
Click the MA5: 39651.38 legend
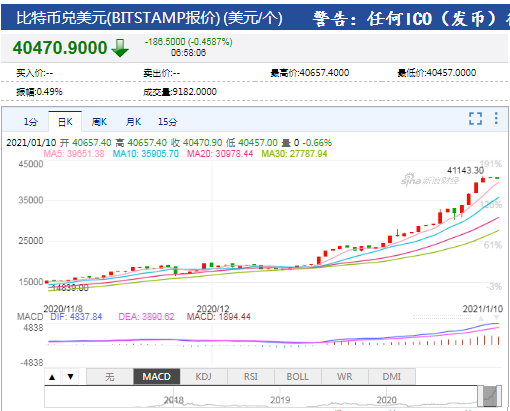click(x=74, y=154)
